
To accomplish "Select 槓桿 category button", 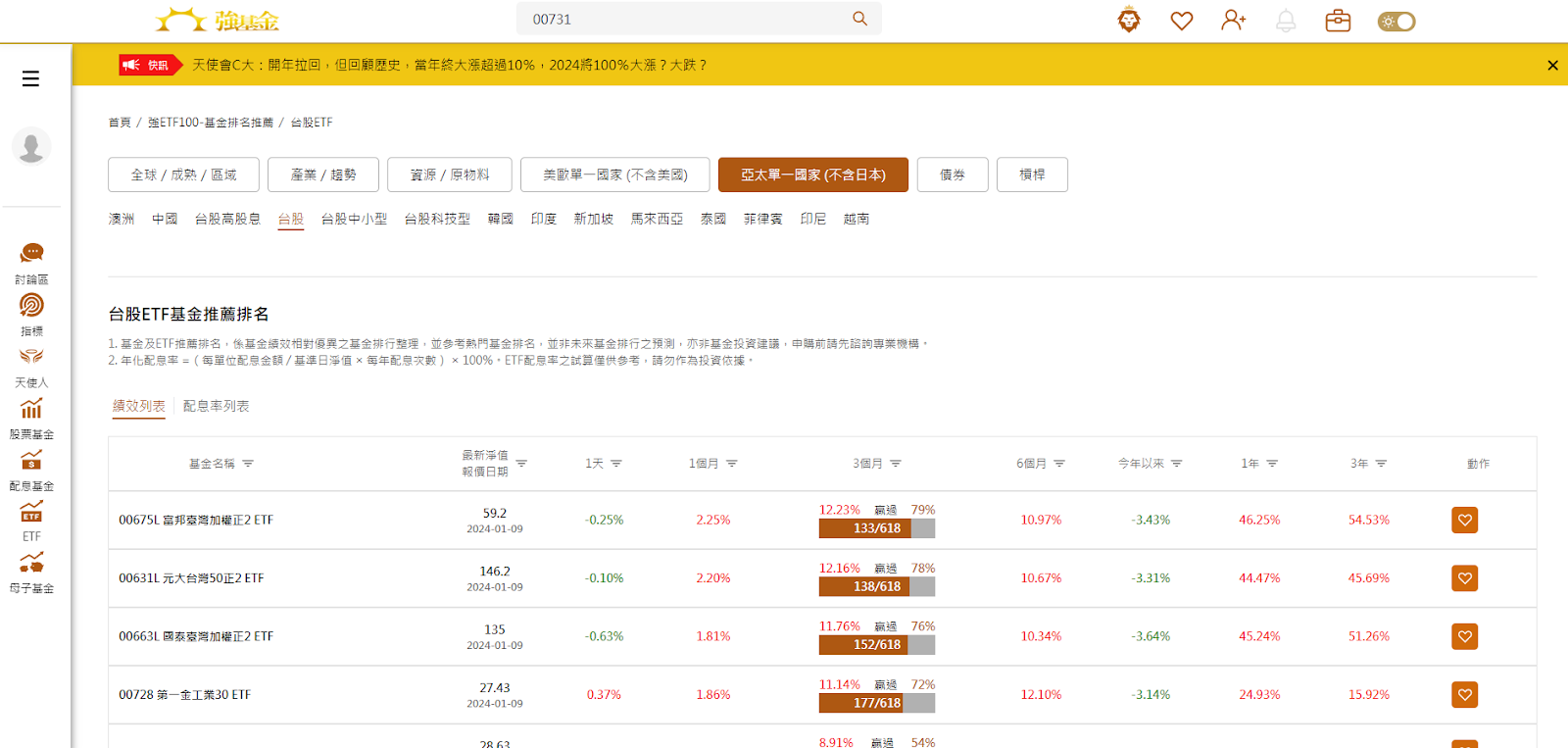I will (x=1032, y=175).
